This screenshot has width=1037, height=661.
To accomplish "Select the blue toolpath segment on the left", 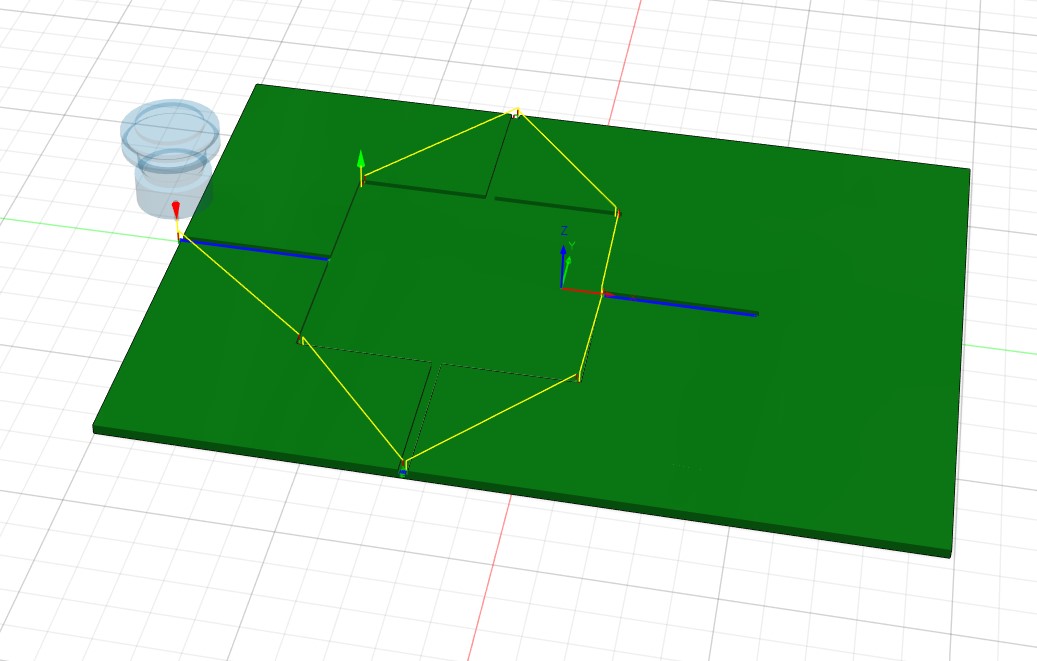I will [257, 249].
